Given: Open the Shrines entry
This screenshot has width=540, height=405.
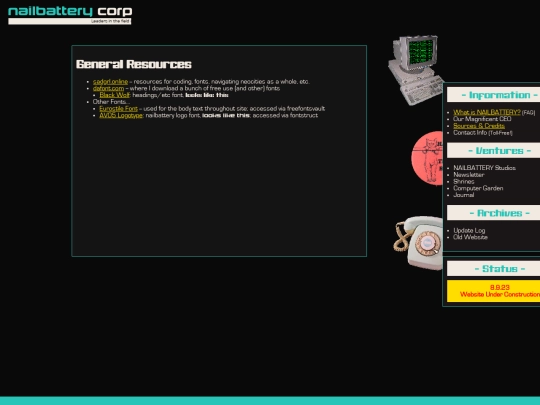Looking at the screenshot, I should pos(464,181).
